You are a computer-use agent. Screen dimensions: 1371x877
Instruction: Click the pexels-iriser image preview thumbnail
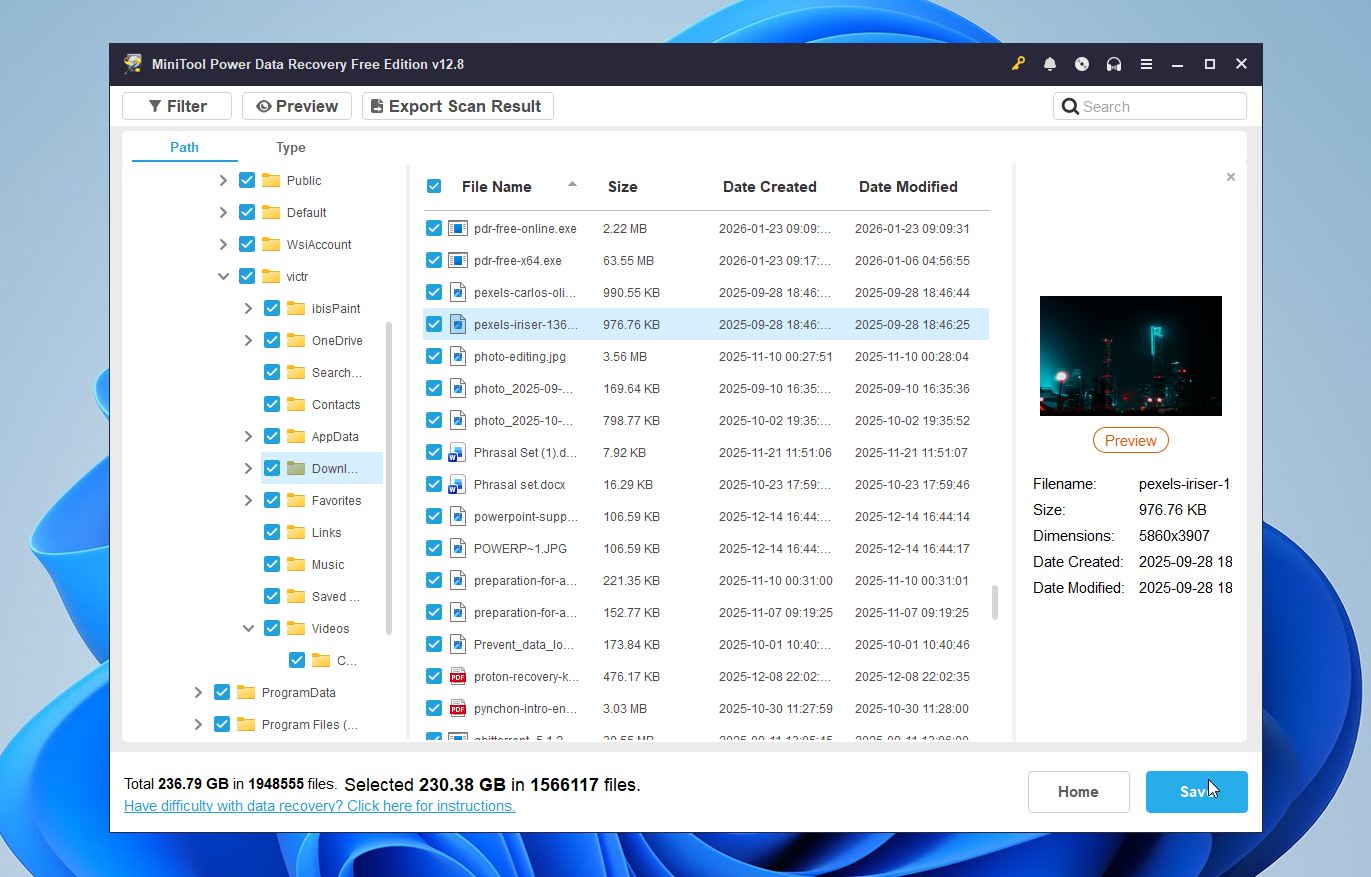click(x=1130, y=355)
